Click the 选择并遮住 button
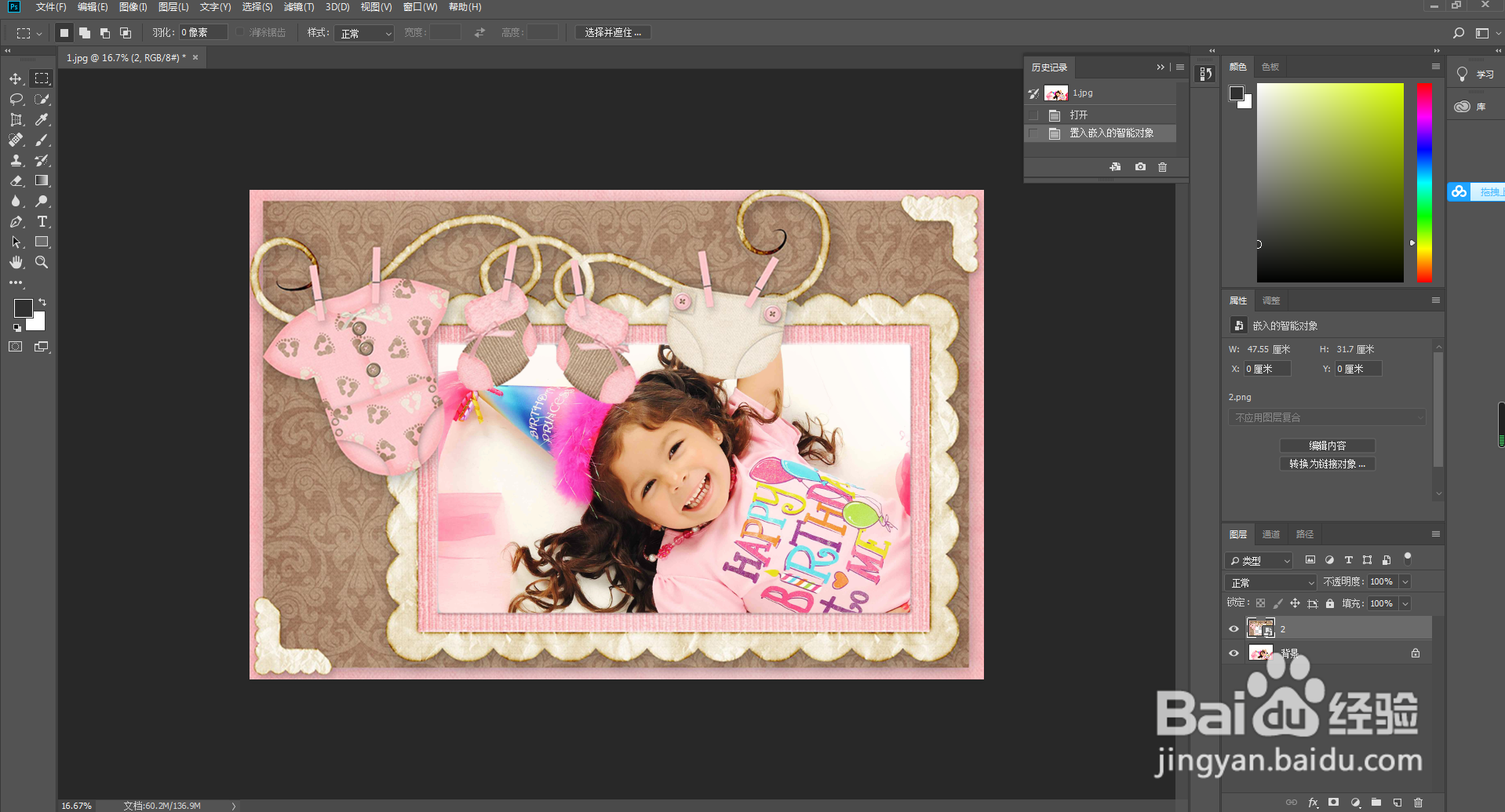This screenshot has height=812, width=1505. pos(613,32)
